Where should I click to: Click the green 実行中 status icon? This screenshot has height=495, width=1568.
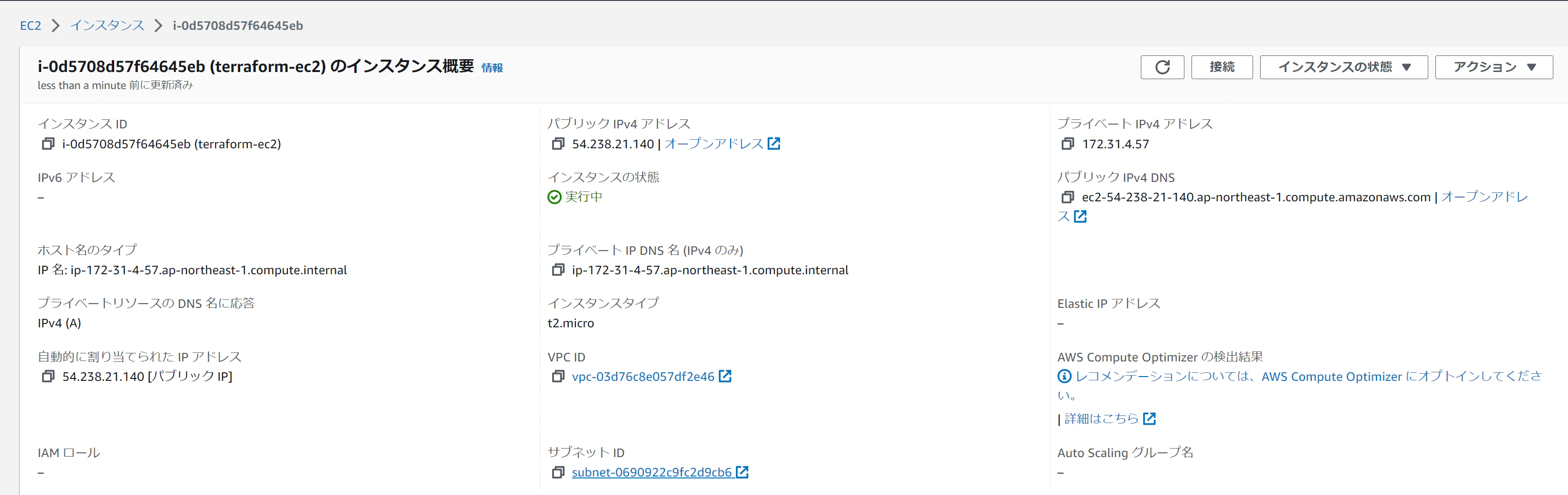(x=554, y=197)
